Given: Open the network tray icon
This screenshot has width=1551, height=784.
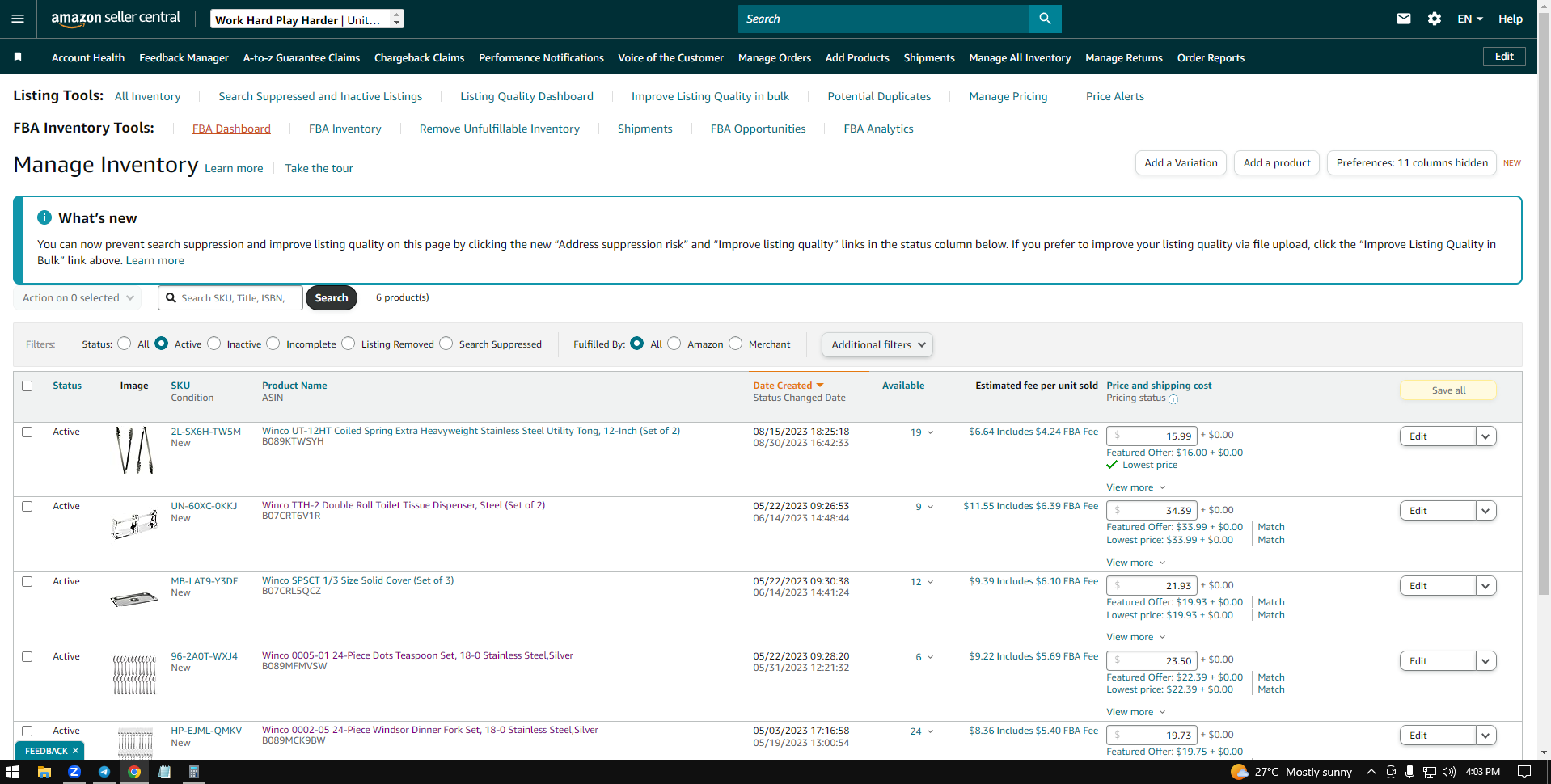Looking at the screenshot, I should click(x=1430, y=772).
